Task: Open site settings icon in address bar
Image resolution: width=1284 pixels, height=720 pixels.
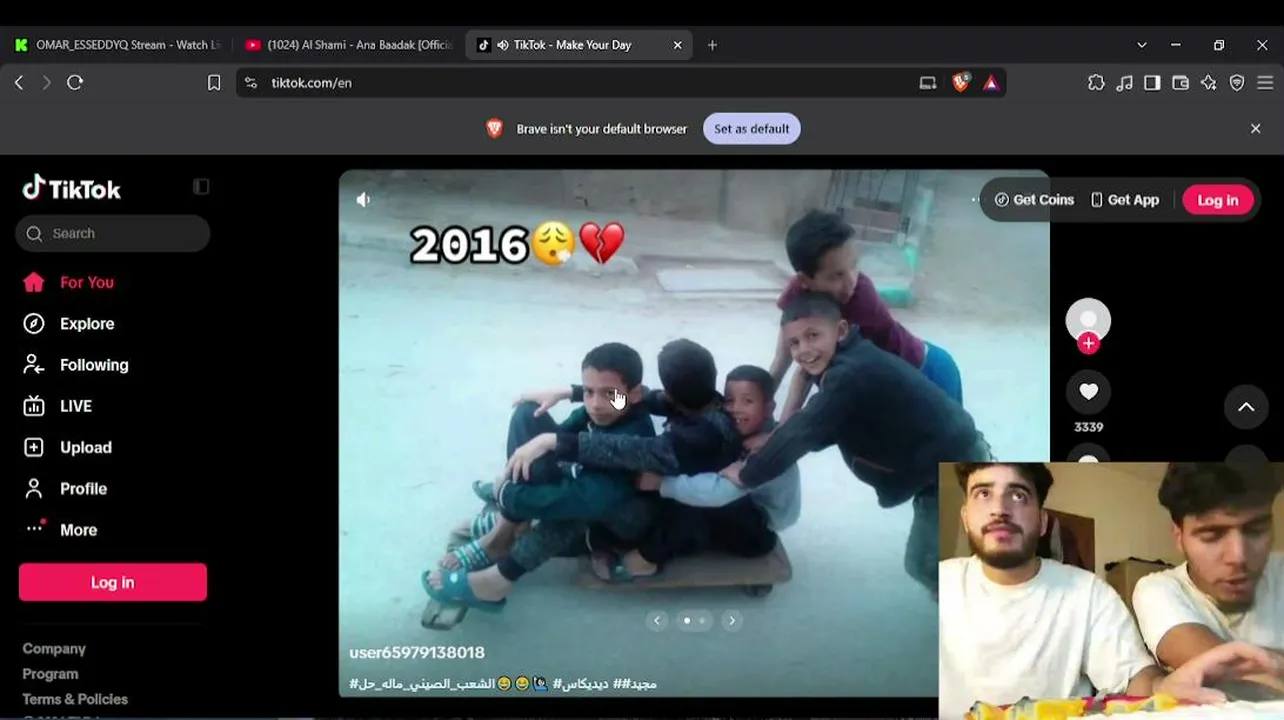Action: pos(251,83)
